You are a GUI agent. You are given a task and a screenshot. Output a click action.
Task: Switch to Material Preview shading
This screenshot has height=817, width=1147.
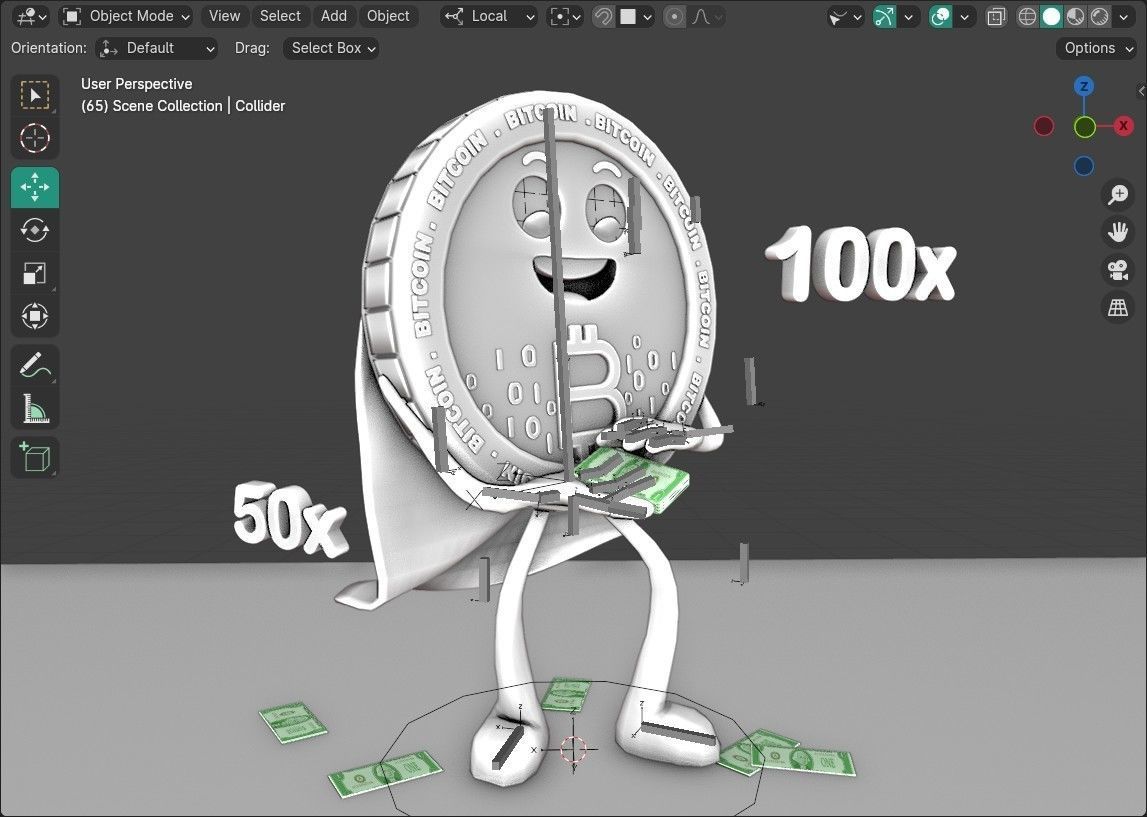click(1075, 16)
